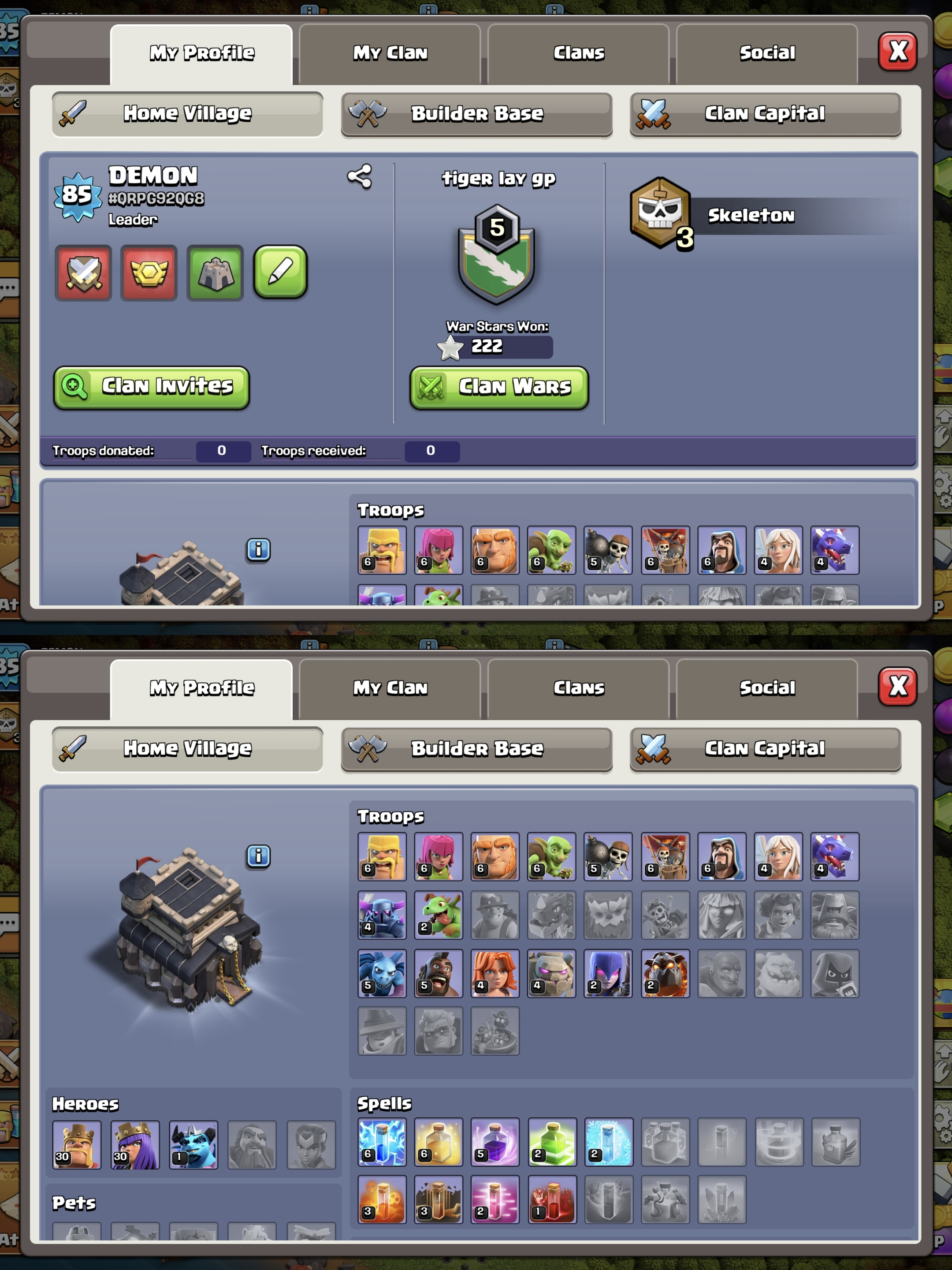Viewport: 952px width, 1270px height.
Task: Tap the Hog Rider troop icon
Action: [x=439, y=973]
